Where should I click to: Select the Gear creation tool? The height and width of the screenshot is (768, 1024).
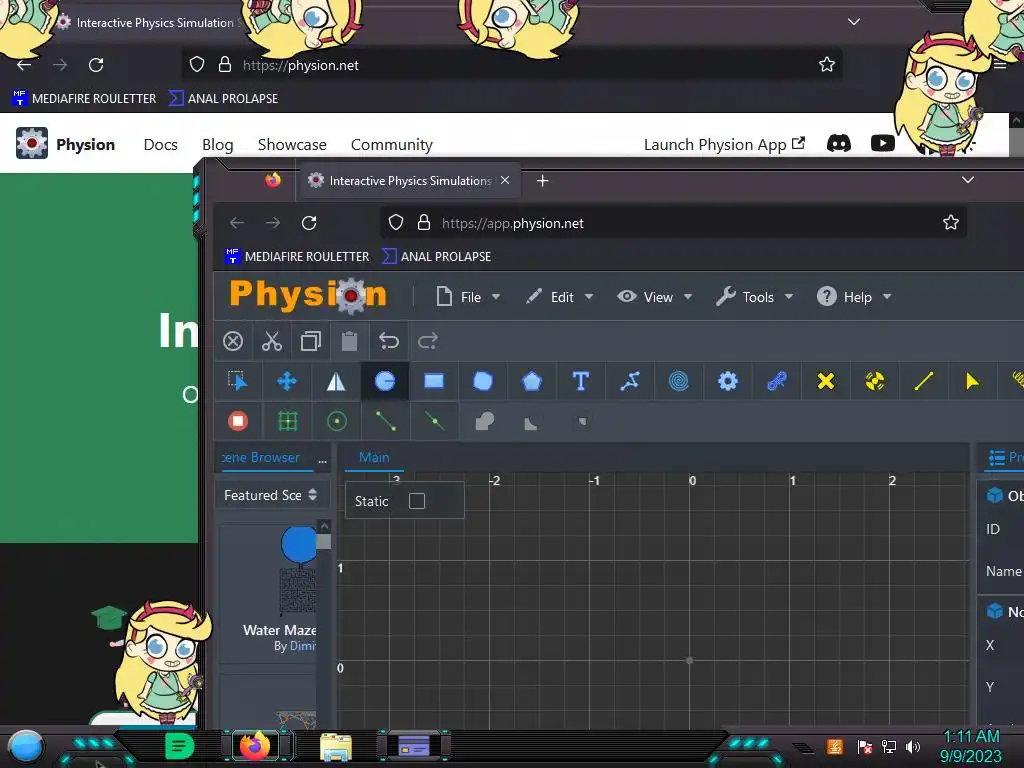tap(728, 381)
